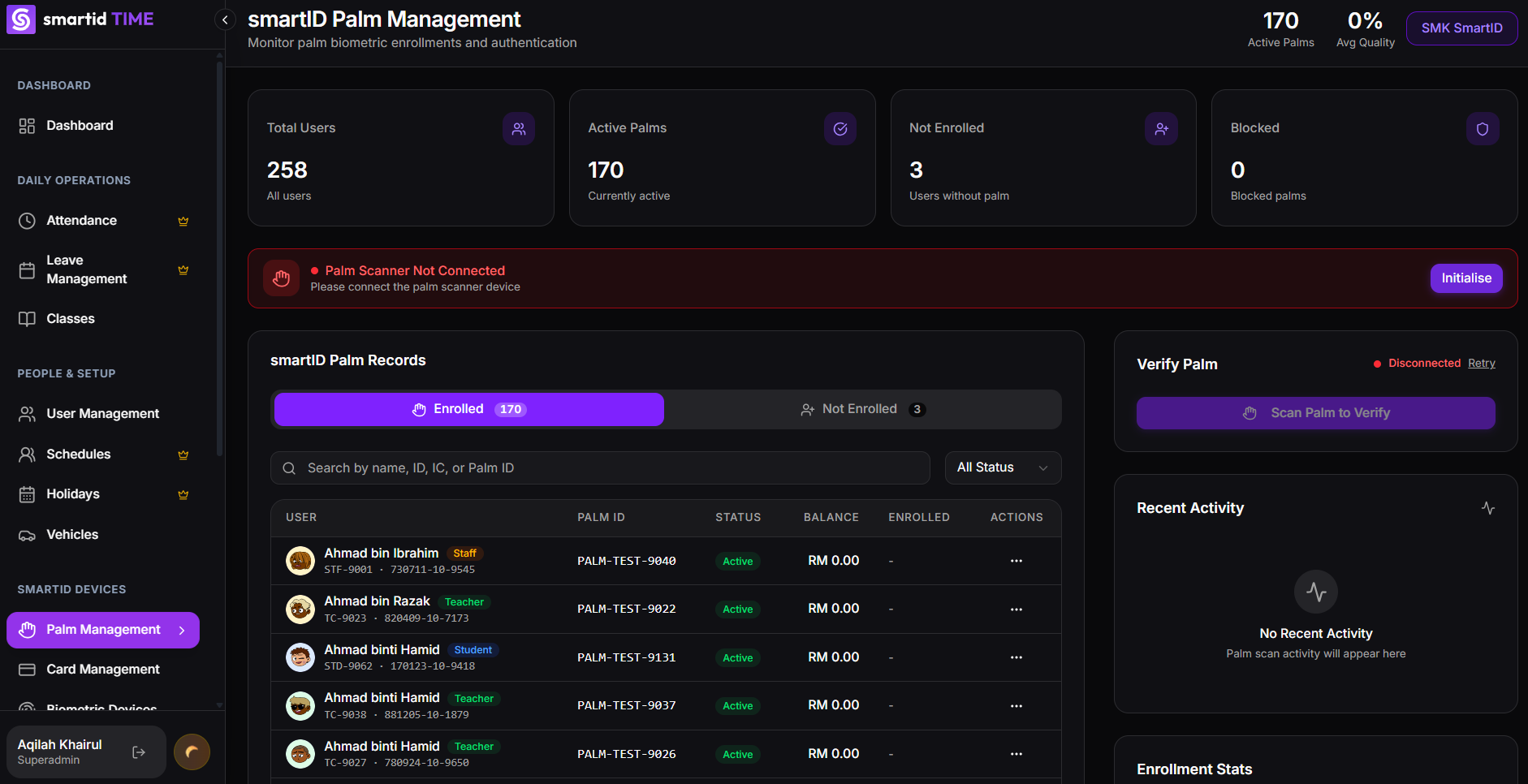The width and height of the screenshot is (1528, 784).
Task: Open Card Management page
Action: tap(103, 670)
